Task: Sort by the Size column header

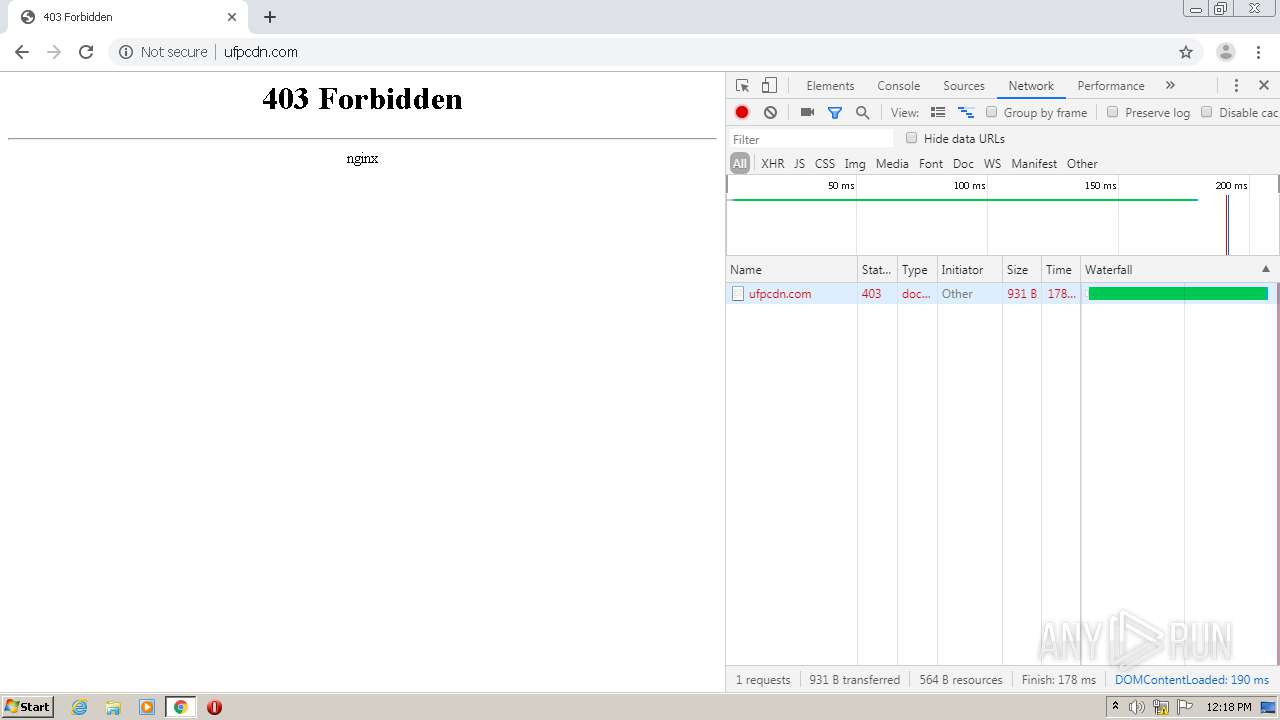Action: (1022, 270)
